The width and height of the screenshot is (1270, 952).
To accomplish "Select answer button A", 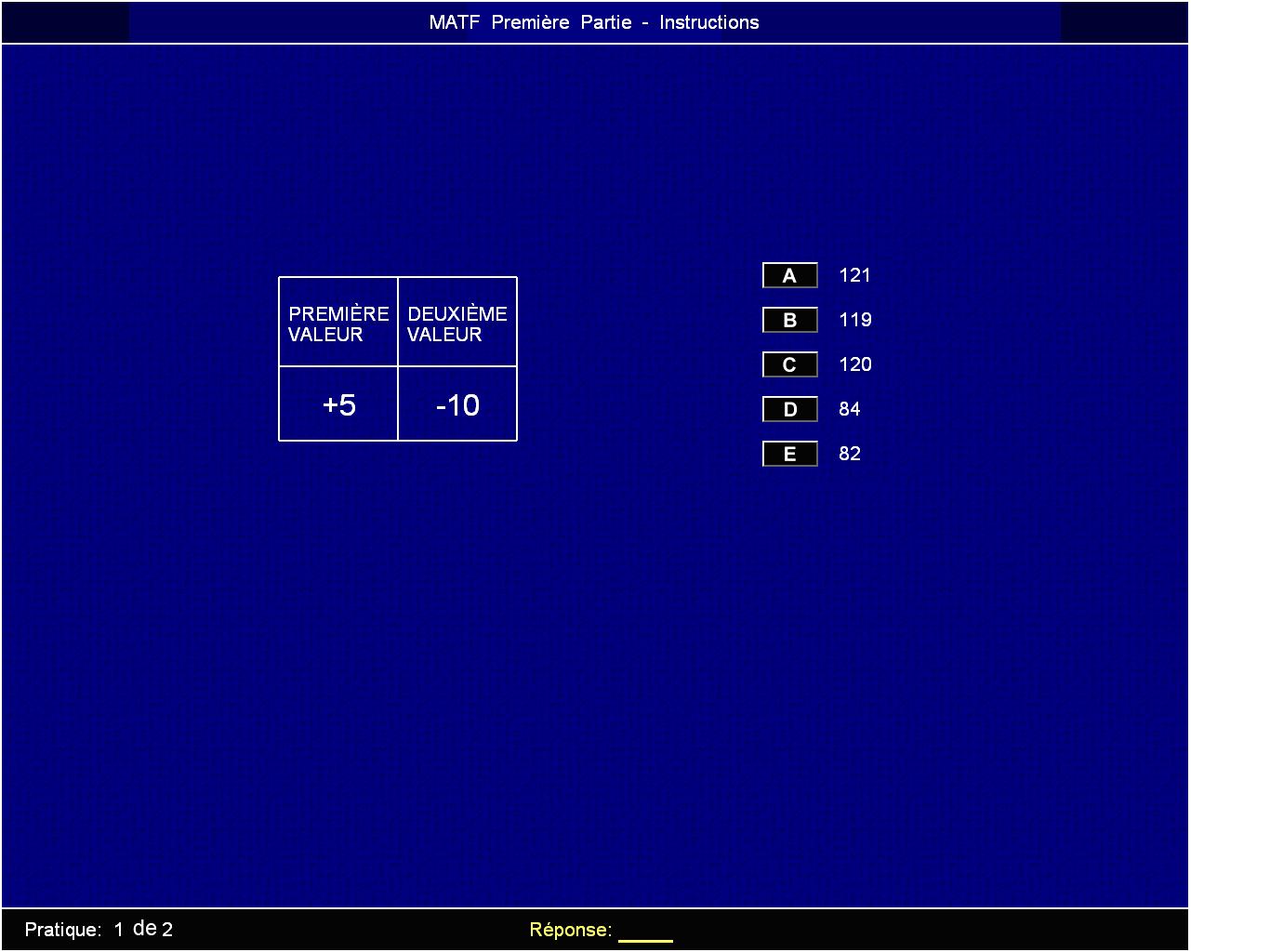I will pos(789,275).
